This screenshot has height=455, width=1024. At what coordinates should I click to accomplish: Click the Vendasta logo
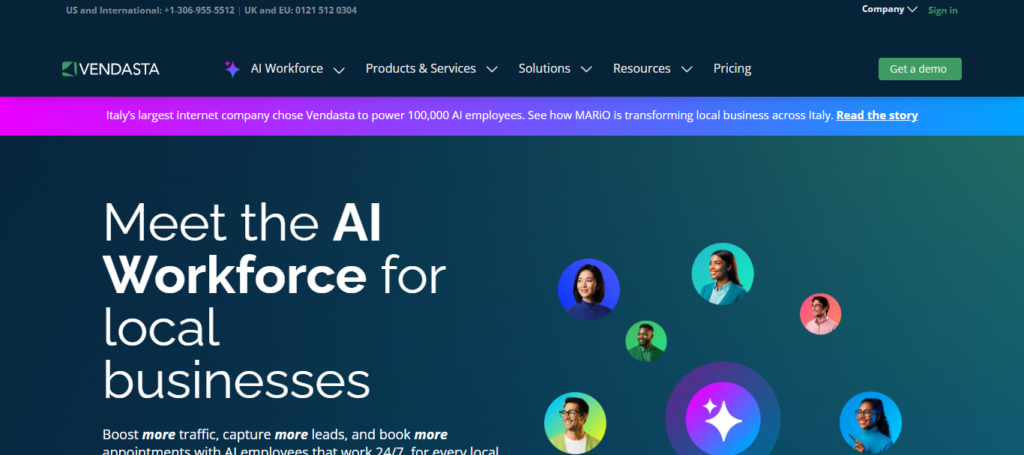click(110, 69)
